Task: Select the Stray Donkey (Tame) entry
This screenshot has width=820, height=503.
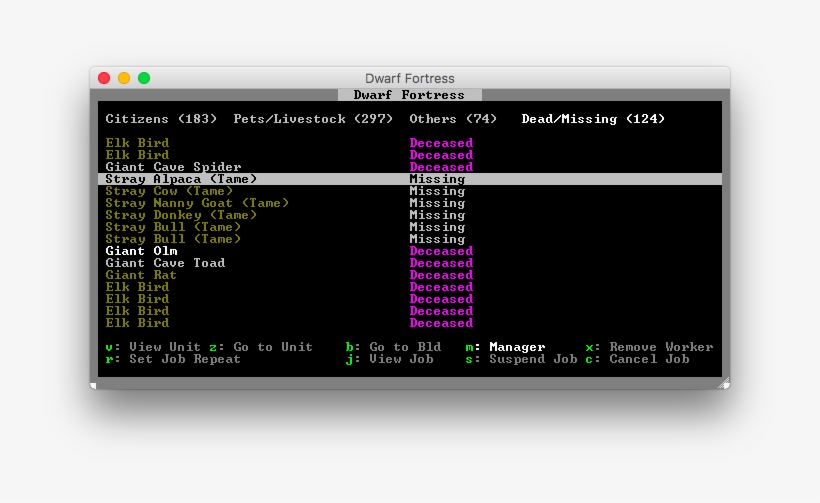Action: tap(181, 215)
